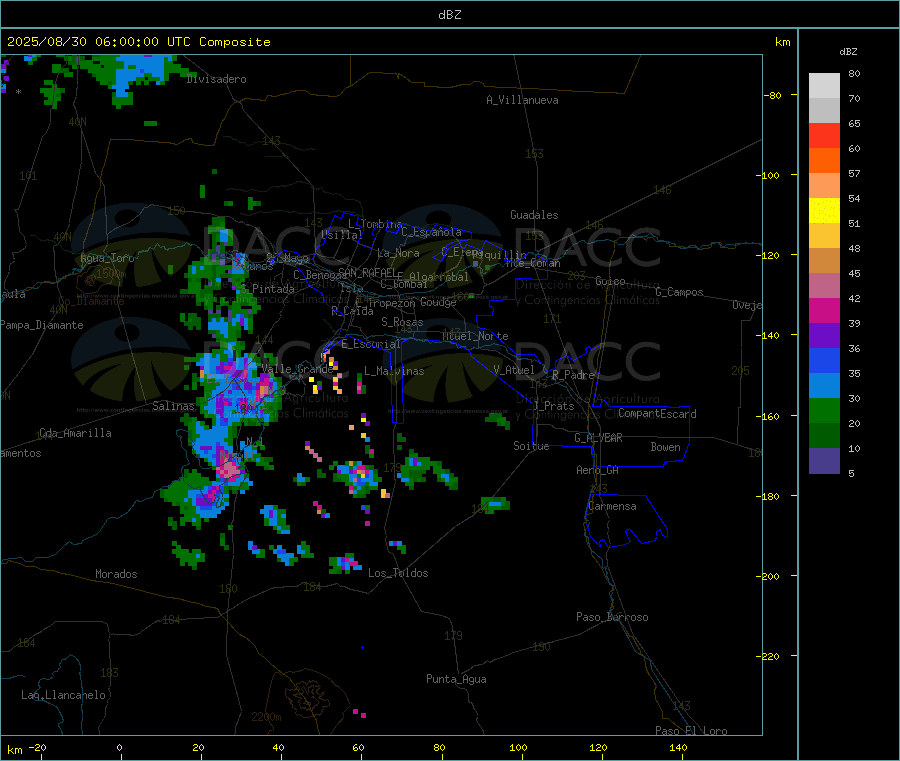Click the 'J_Prats' map label

click(553, 406)
